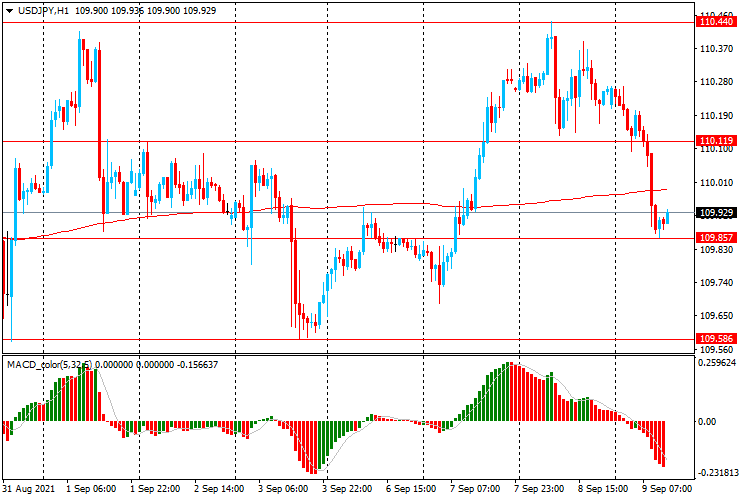Click the 7 Sep 07:00 time label
Image resolution: width=740 pixels, height=500 pixels.
(x=475, y=489)
